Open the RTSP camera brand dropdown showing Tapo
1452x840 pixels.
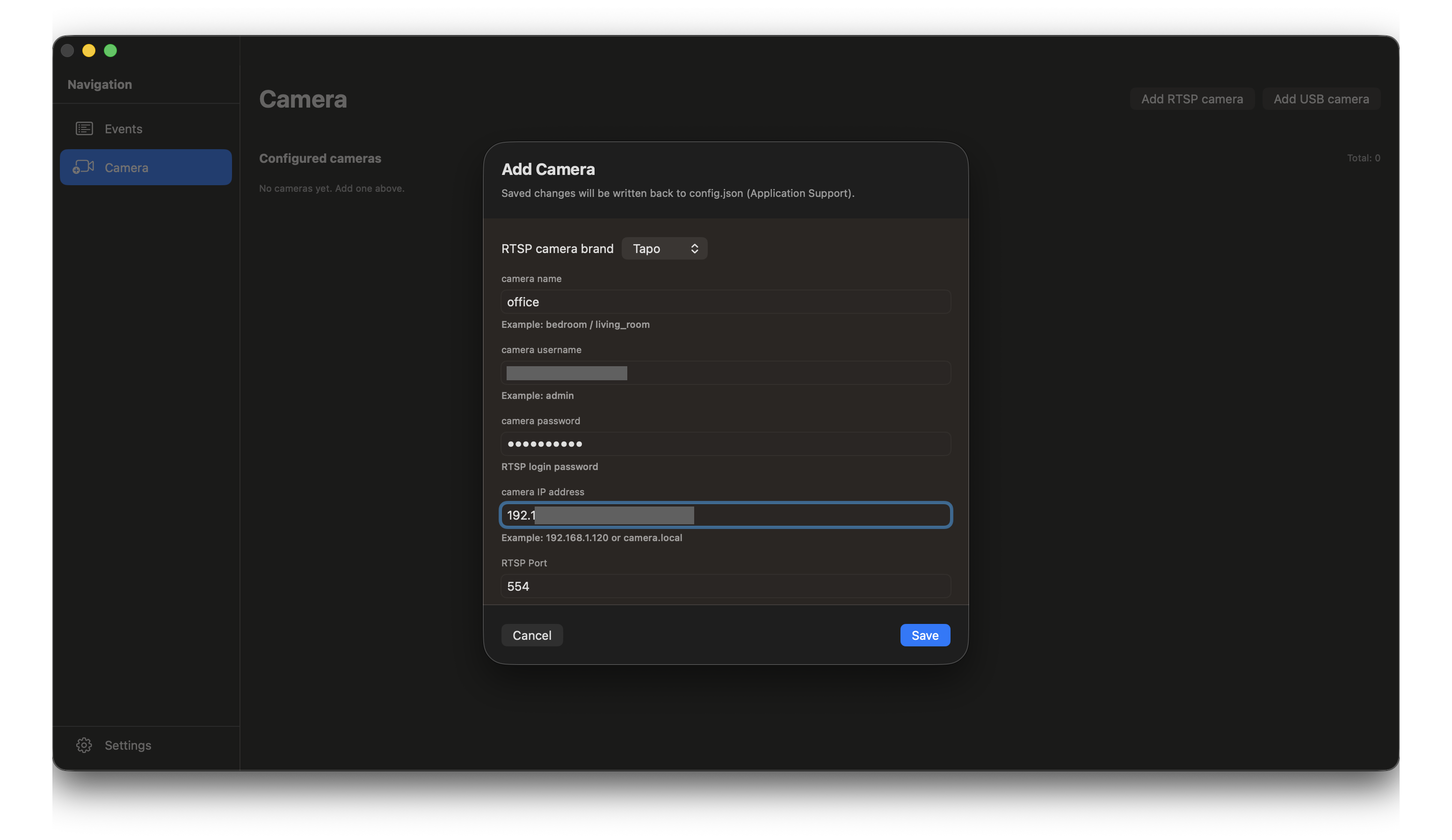[664, 248]
